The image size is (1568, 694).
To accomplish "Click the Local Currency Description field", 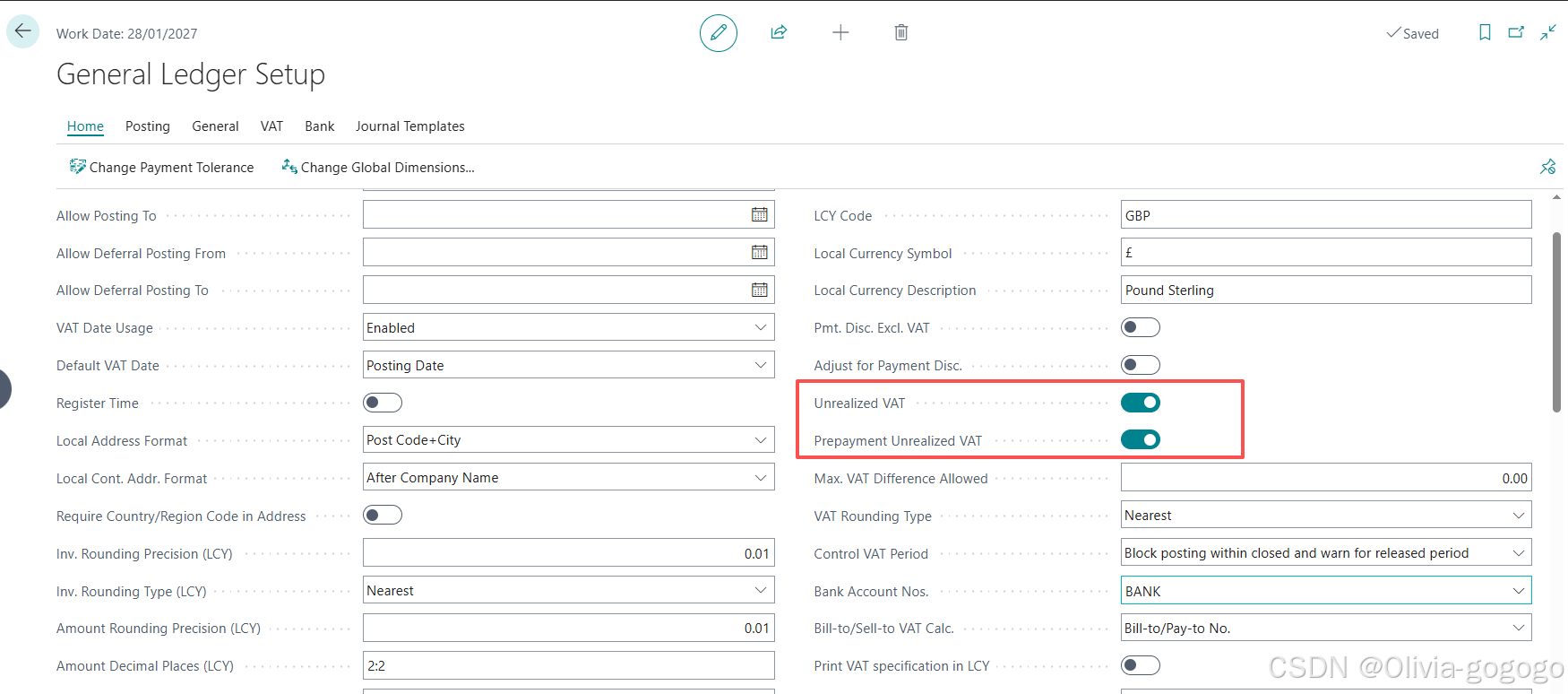I will [1326, 291].
